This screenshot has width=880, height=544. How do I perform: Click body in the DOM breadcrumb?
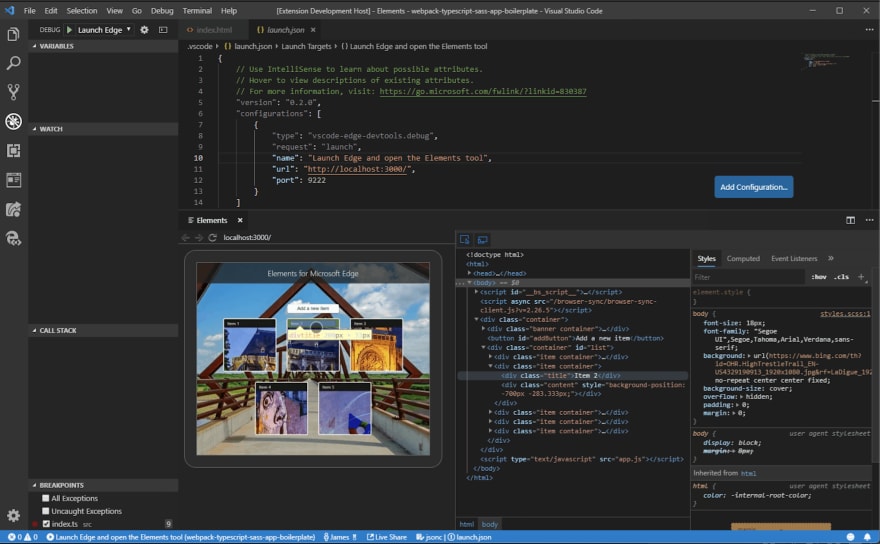(489, 524)
